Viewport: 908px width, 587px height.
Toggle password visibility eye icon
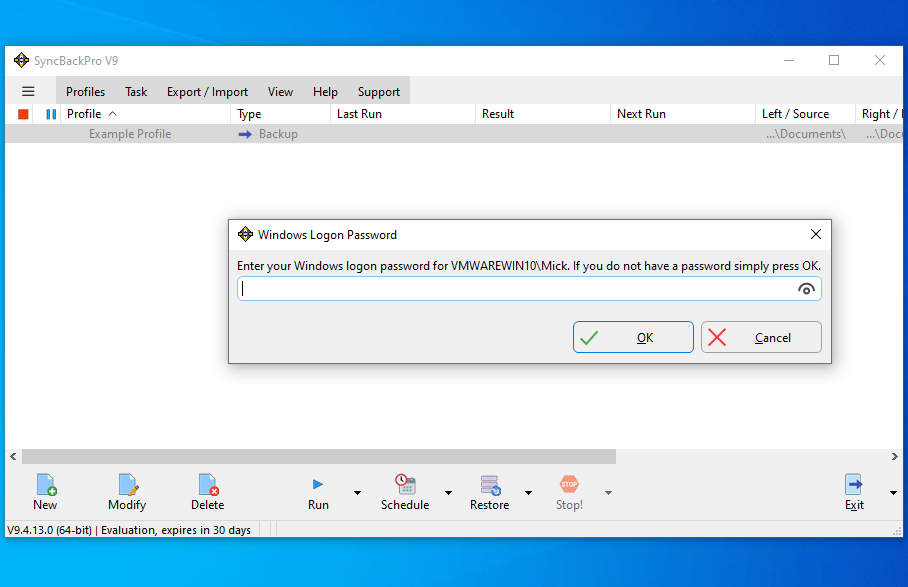point(806,289)
